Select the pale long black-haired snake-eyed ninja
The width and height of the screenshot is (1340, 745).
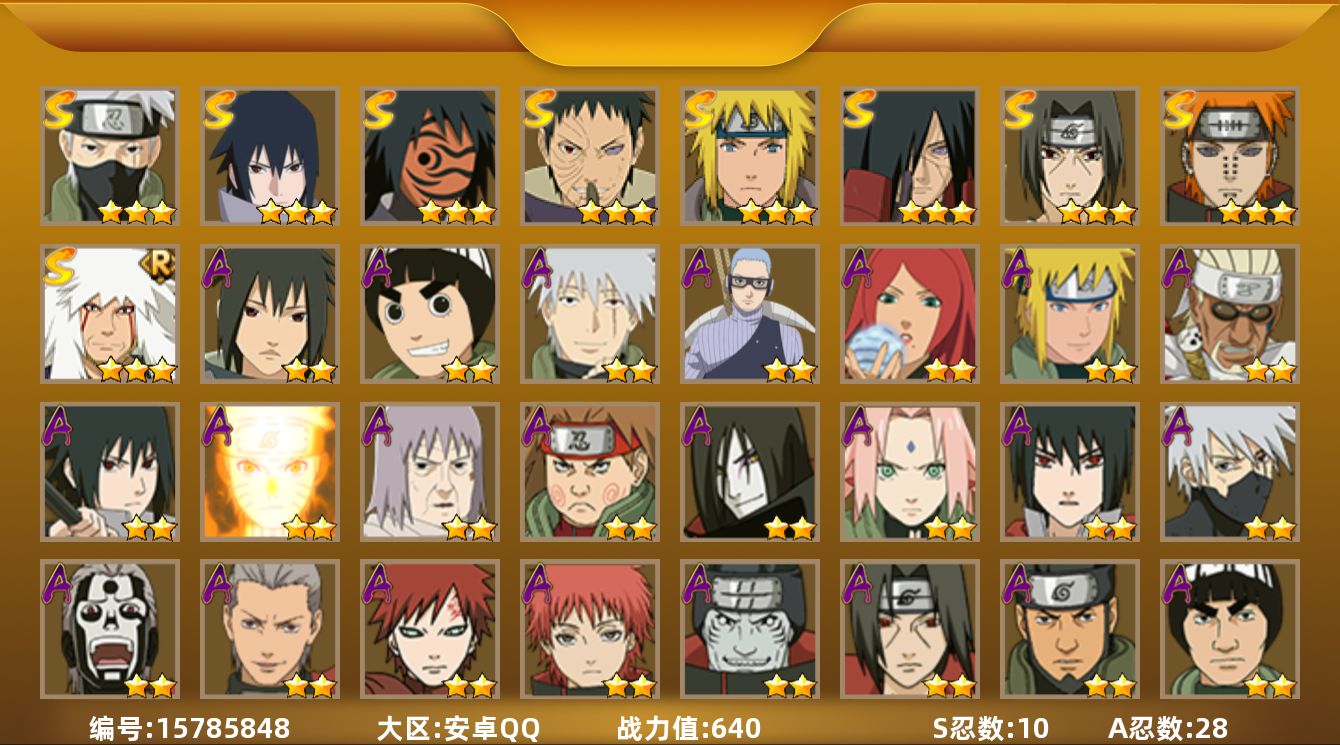click(750, 472)
